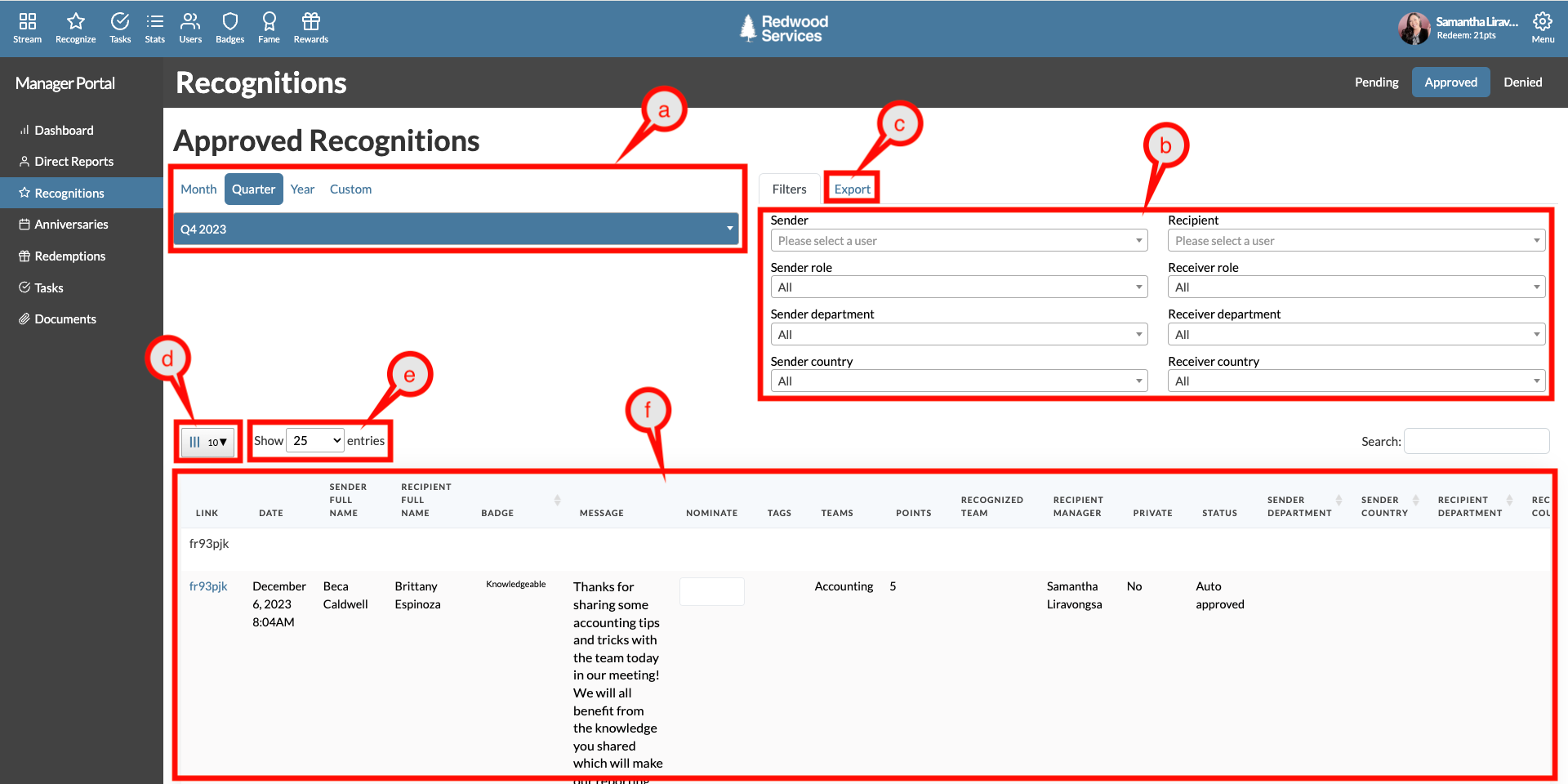Select the Custom date range
Viewport: 1568px width, 784px height.
click(x=350, y=189)
